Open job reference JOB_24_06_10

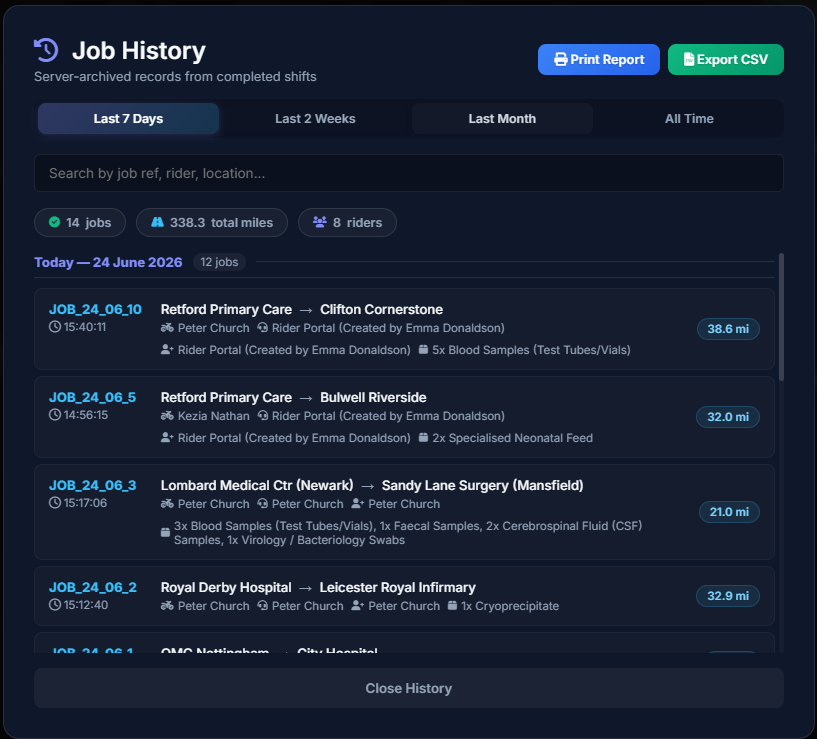click(x=95, y=309)
